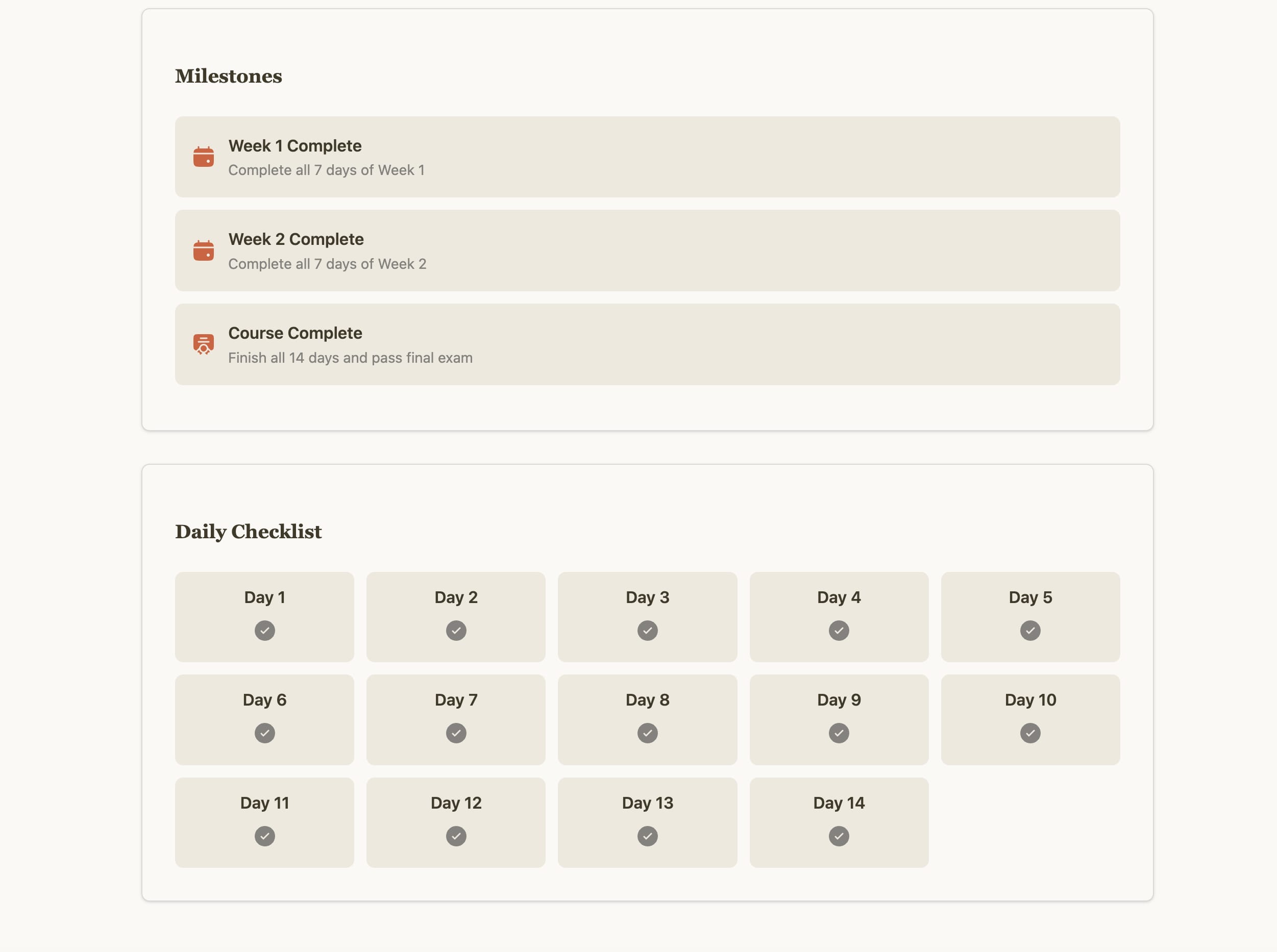Toggle the Day 5 checkmark
The image size is (1277, 952).
coord(1030,631)
